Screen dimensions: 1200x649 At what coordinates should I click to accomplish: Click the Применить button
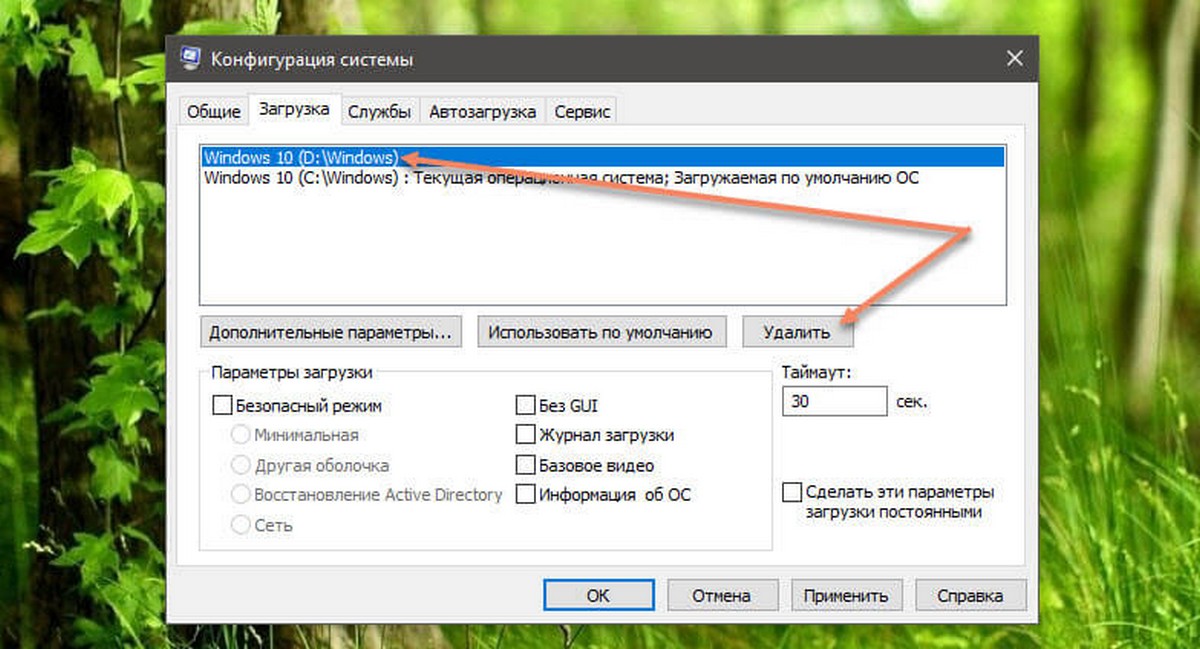[x=845, y=595]
